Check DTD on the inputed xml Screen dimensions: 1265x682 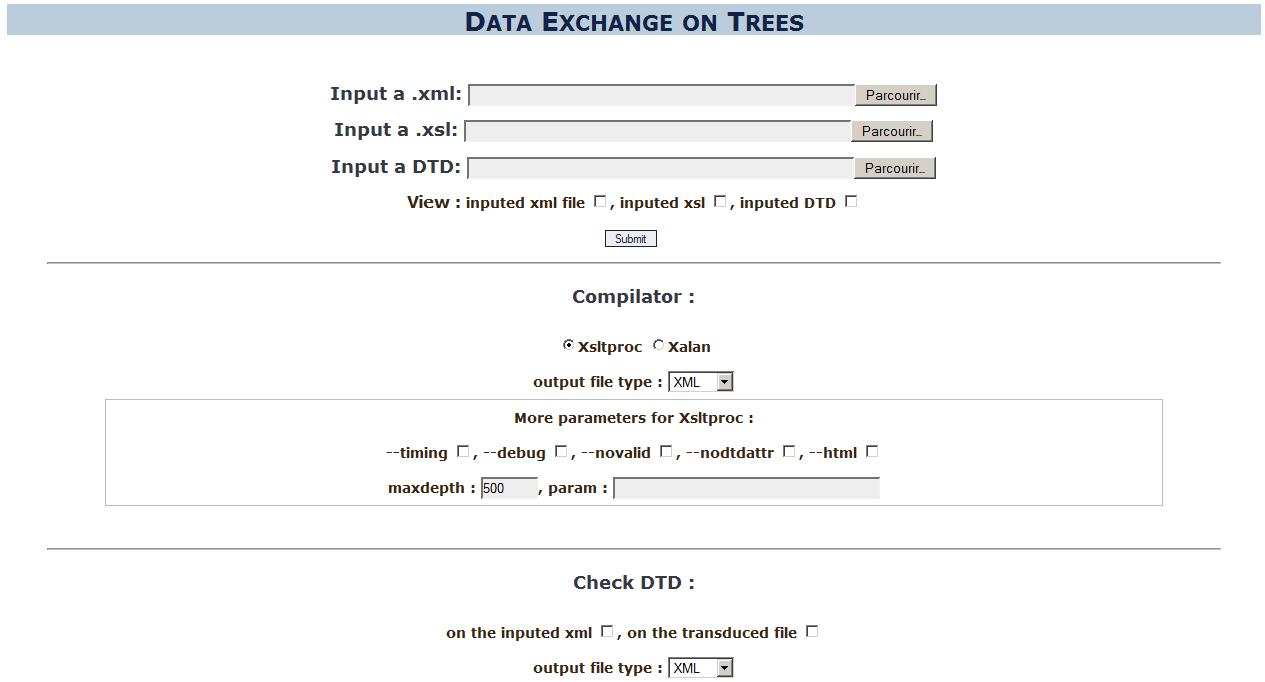click(x=607, y=631)
